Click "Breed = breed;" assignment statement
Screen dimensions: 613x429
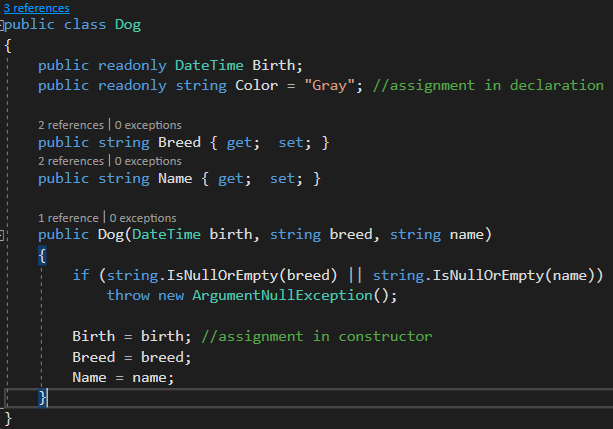pos(132,357)
